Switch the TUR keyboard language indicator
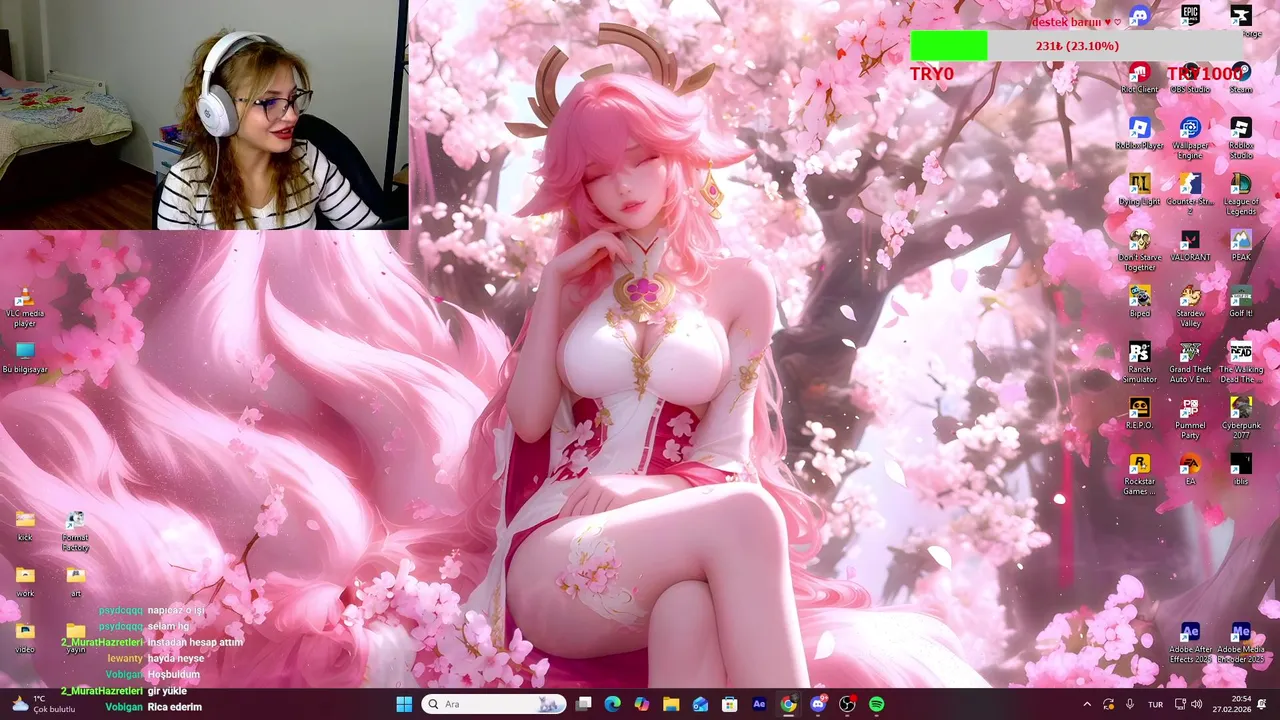 1155,704
